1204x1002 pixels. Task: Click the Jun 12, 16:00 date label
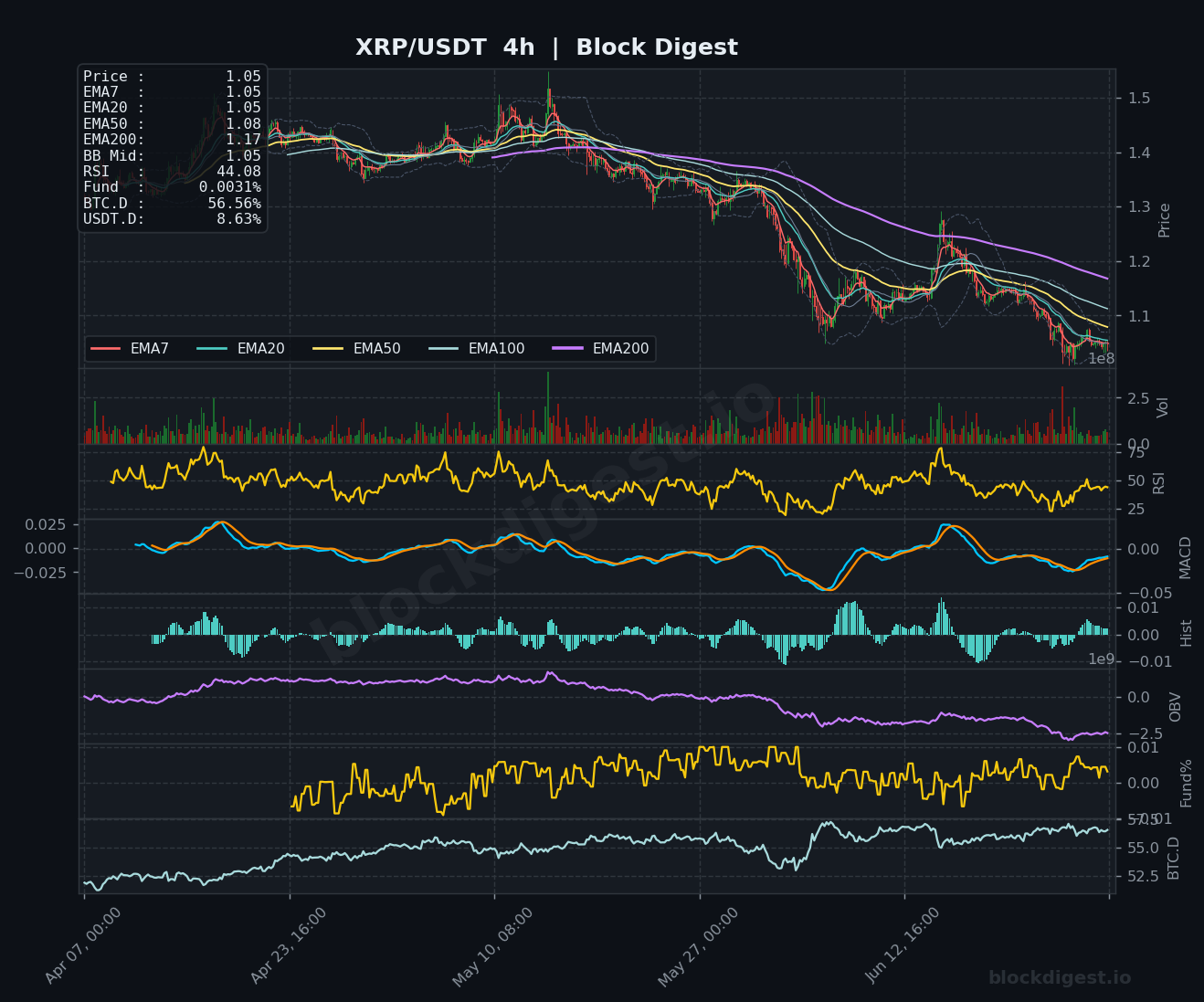[903, 946]
